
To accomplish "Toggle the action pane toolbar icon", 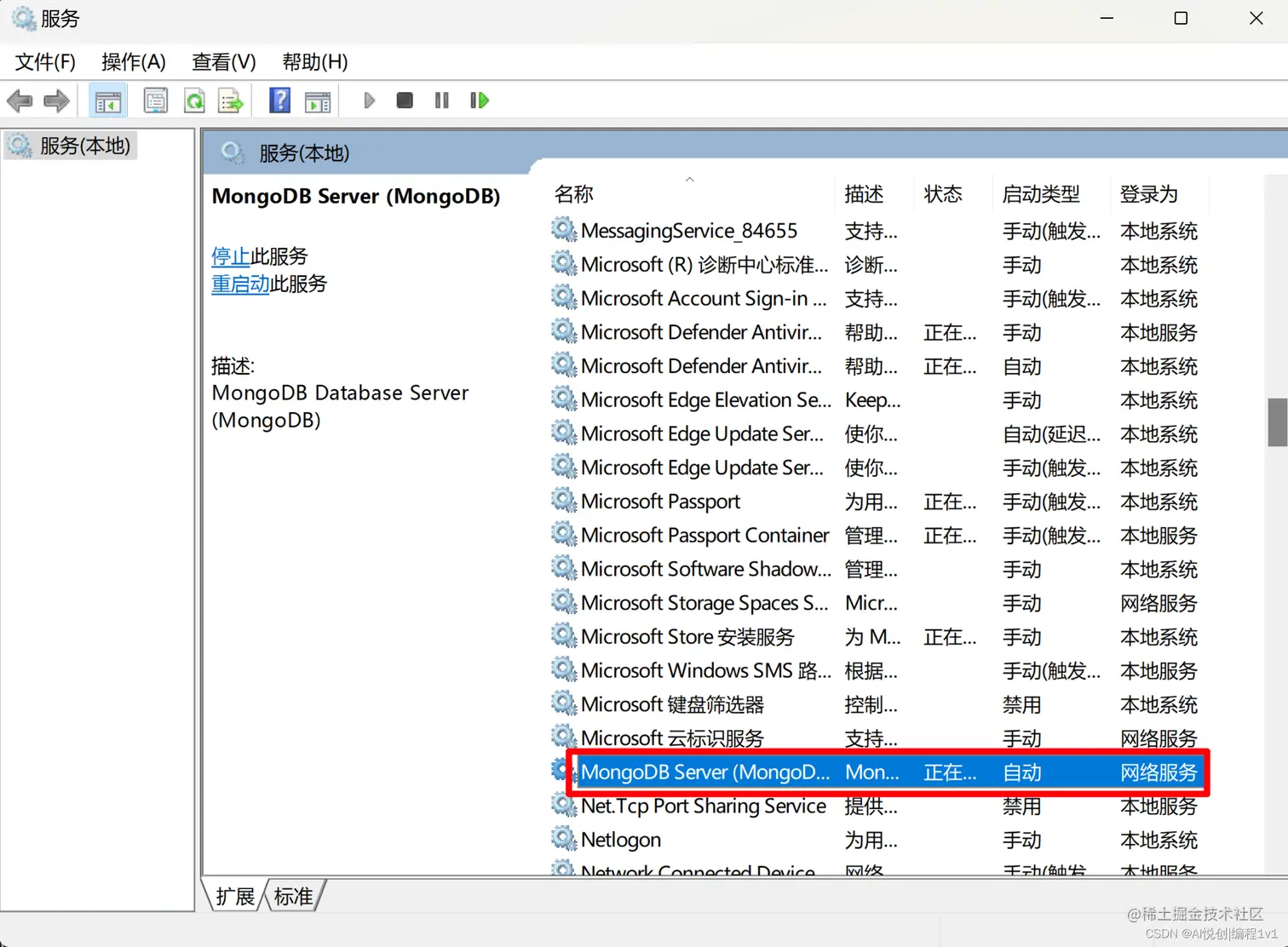I will point(318,100).
